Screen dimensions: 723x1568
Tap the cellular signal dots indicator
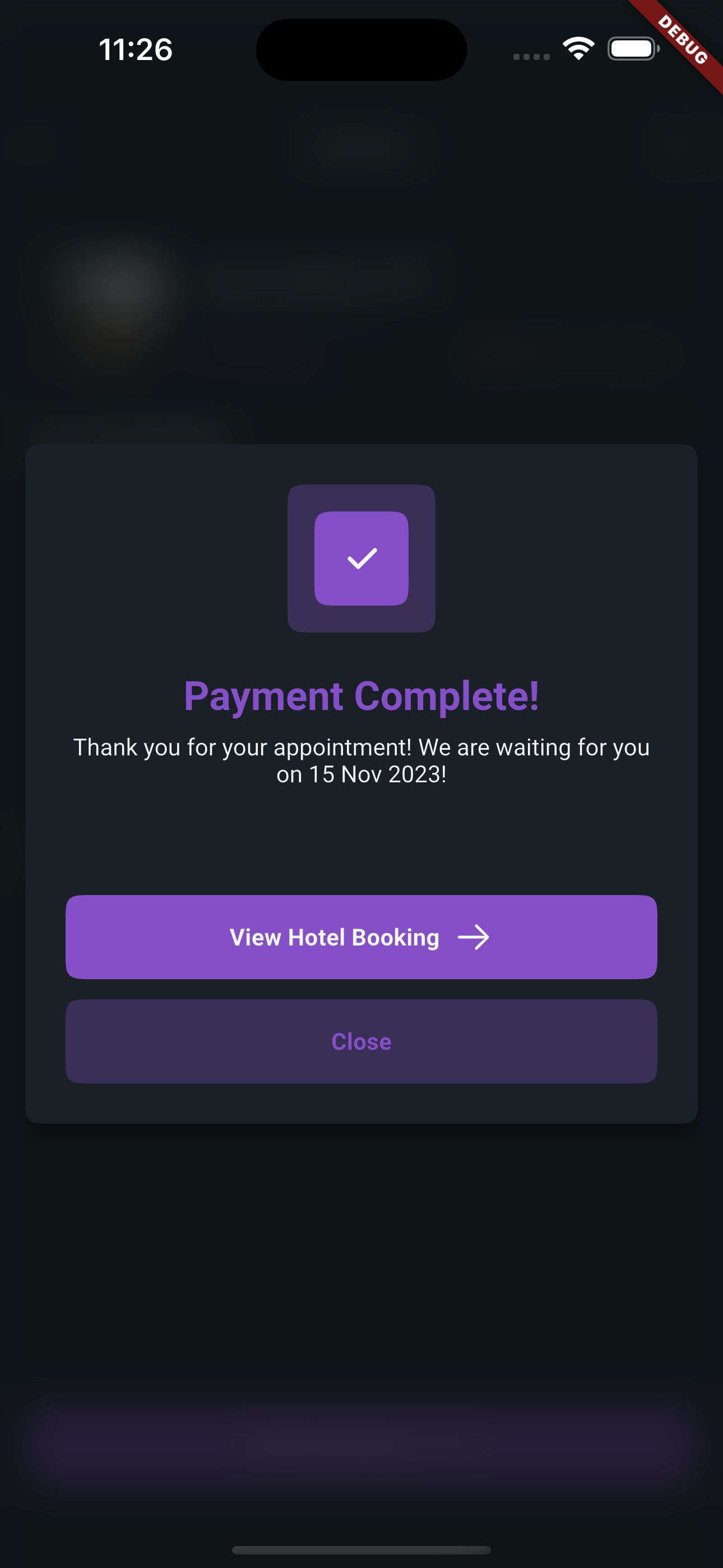tap(531, 57)
